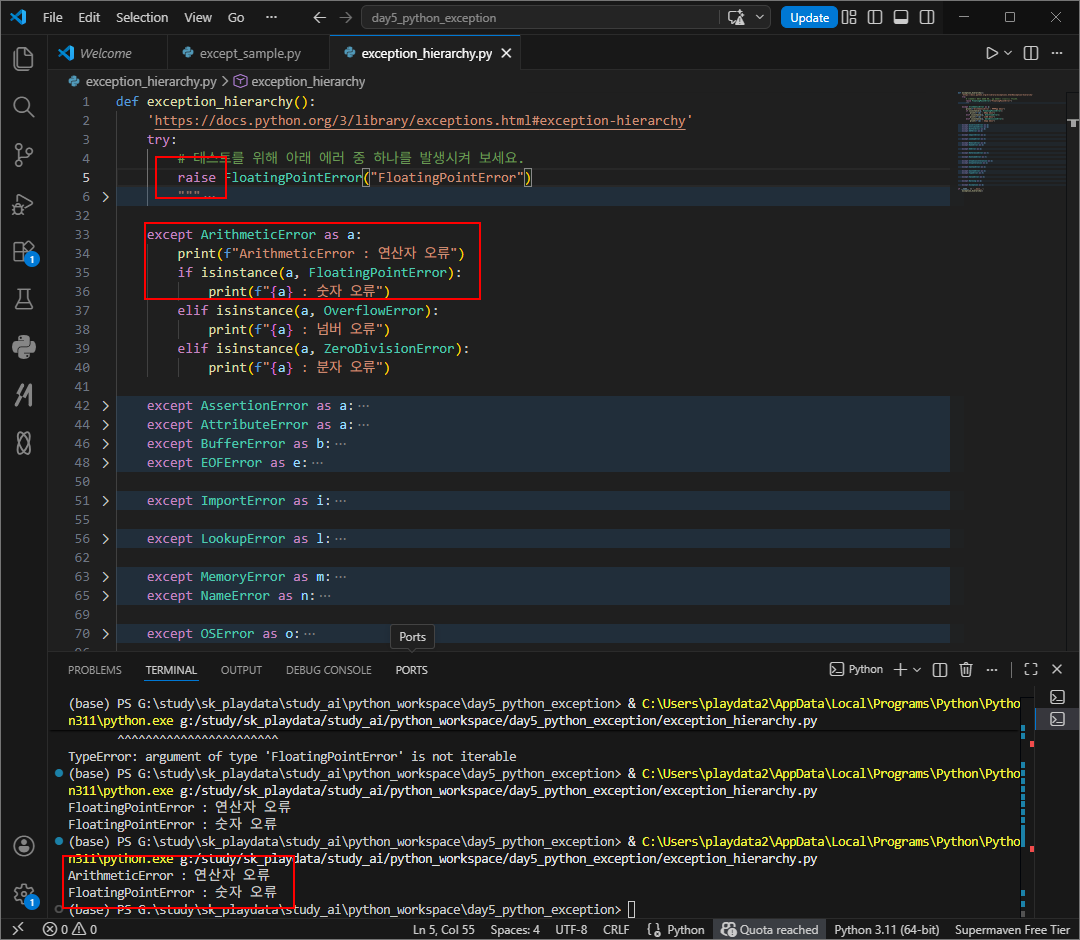The image size is (1080, 940).
Task: Switch to DEBUG CONSOLE panel tab
Action: coord(329,670)
